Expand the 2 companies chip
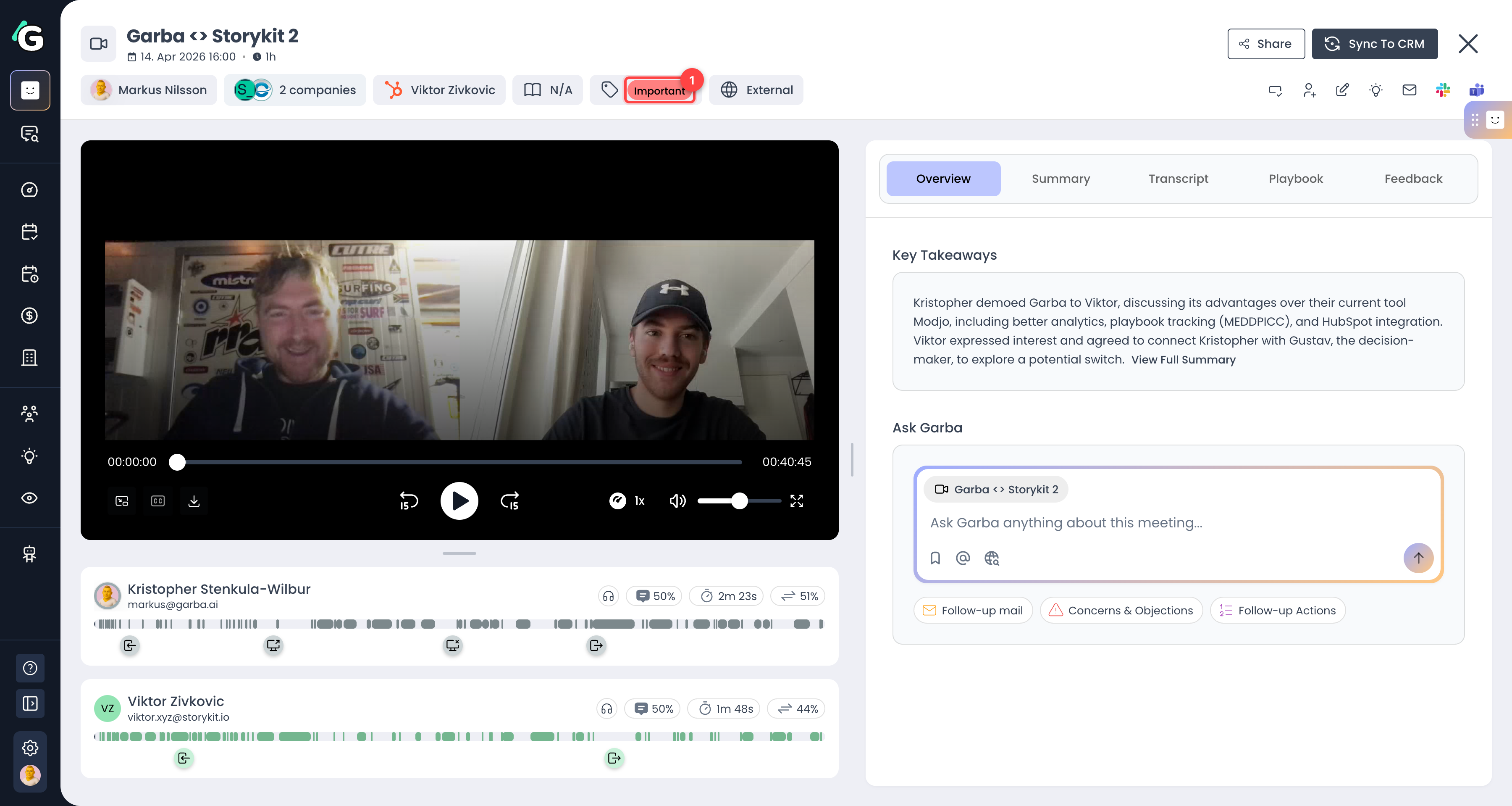The width and height of the screenshot is (1512, 806). [295, 90]
